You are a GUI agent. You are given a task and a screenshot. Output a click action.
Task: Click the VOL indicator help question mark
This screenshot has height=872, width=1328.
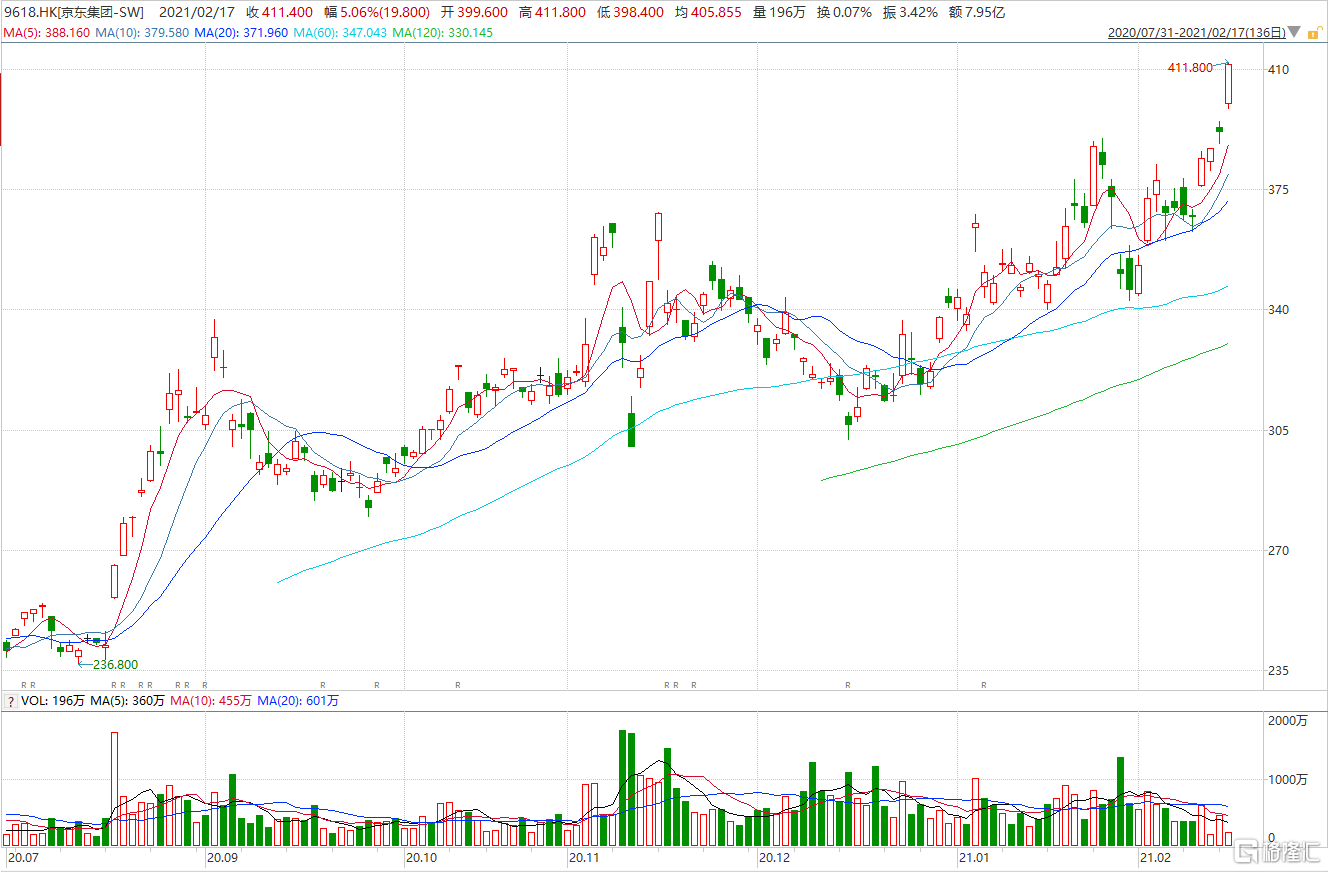click(x=11, y=701)
